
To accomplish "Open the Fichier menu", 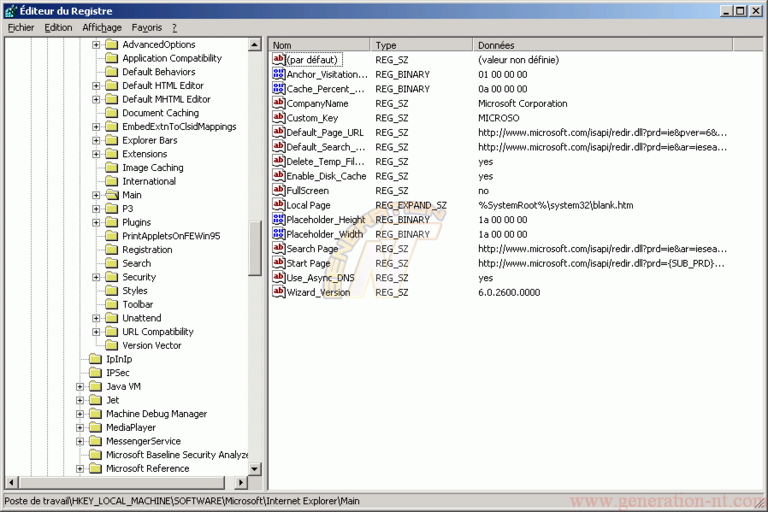I will click(21, 27).
